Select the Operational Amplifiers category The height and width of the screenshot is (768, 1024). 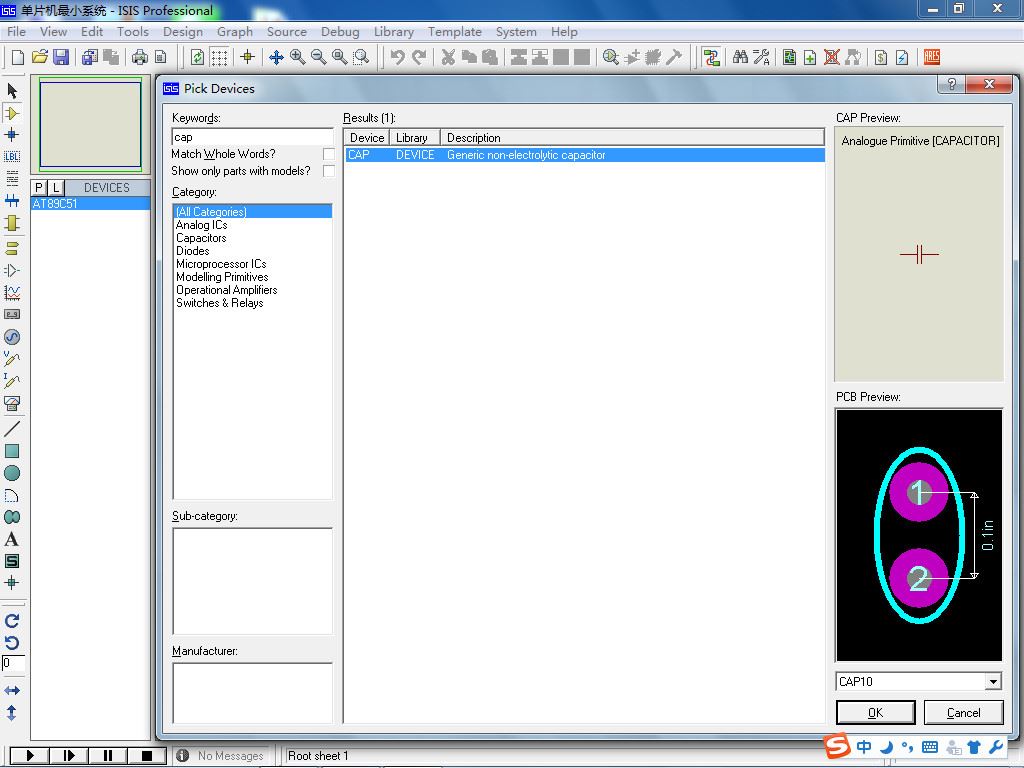(x=227, y=290)
